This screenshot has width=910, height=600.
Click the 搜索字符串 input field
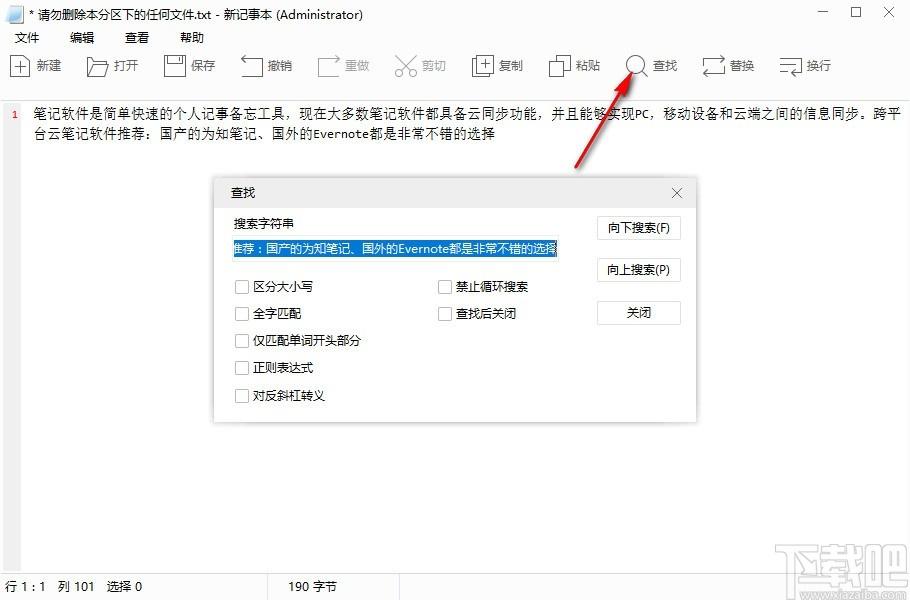click(395, 250)
